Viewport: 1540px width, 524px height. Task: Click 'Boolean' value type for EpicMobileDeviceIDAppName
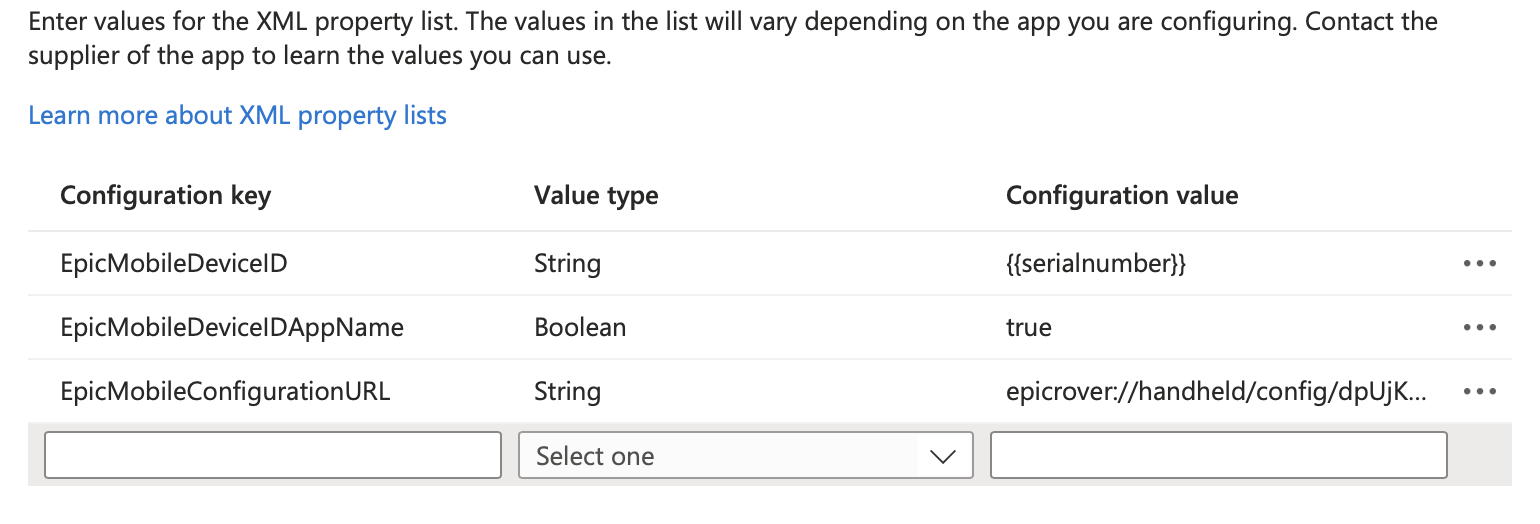coord(580,327)
